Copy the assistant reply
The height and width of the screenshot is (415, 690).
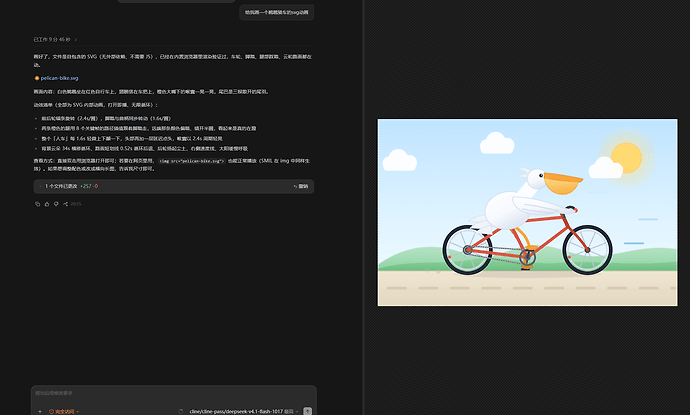[37, 204]
